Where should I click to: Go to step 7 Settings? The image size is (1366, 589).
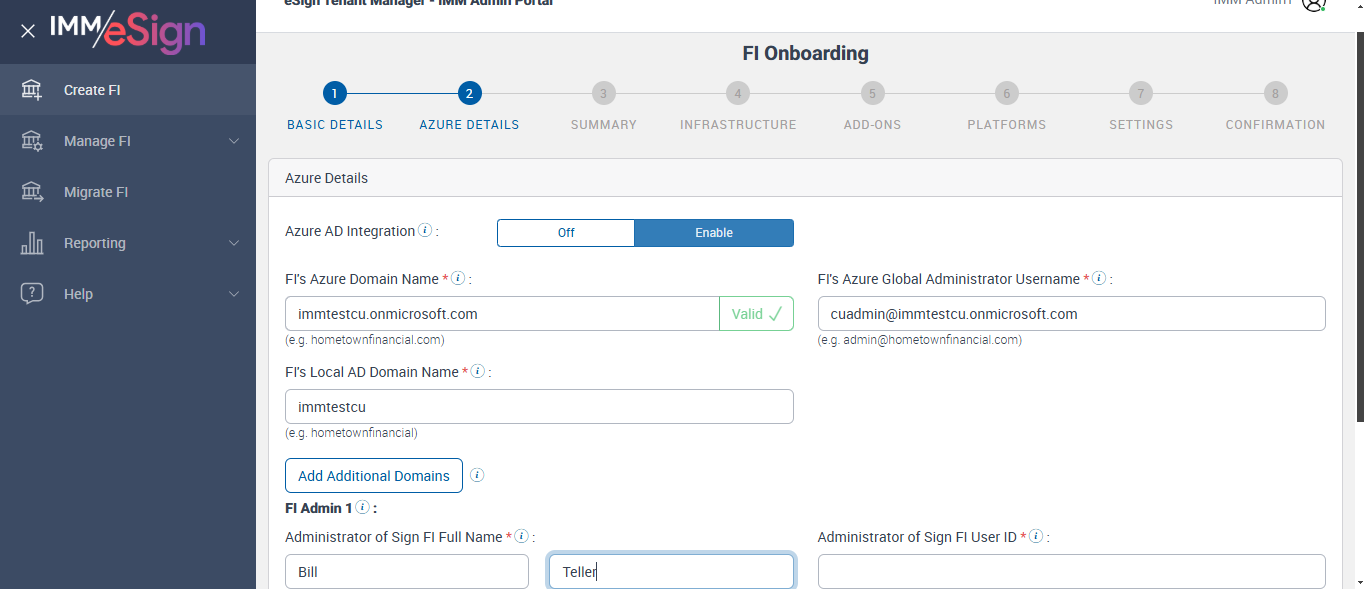coord(1141,94)
